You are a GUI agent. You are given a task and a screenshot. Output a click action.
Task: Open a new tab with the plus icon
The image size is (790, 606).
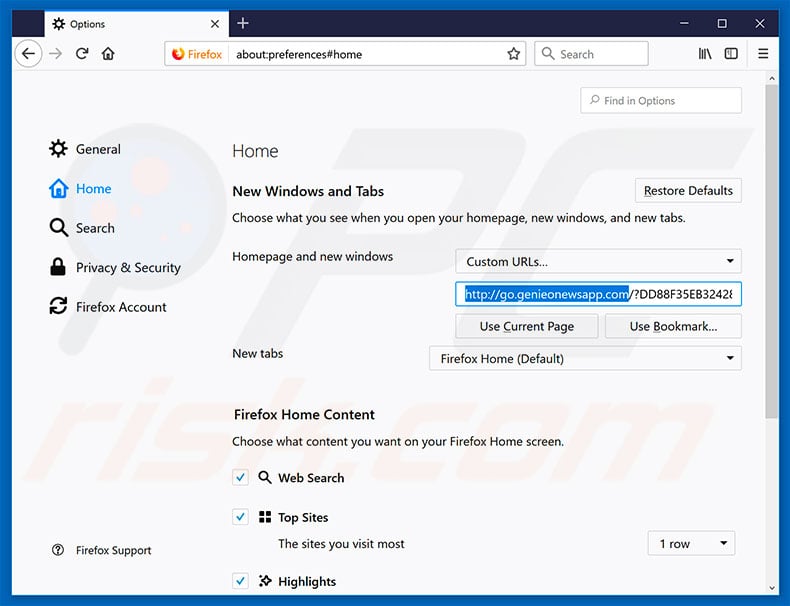click(x=243, y=23)
